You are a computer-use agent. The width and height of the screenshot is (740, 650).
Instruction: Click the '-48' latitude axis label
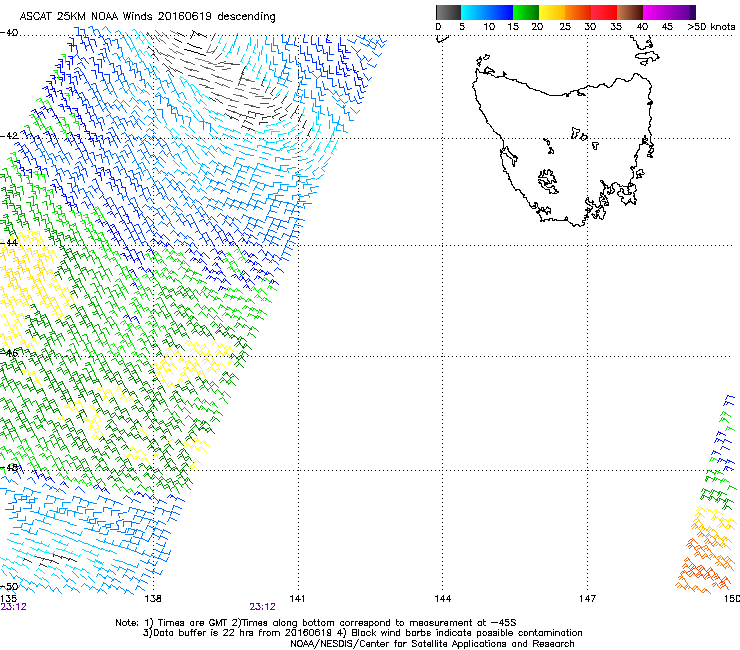click(x=9, y=467)
